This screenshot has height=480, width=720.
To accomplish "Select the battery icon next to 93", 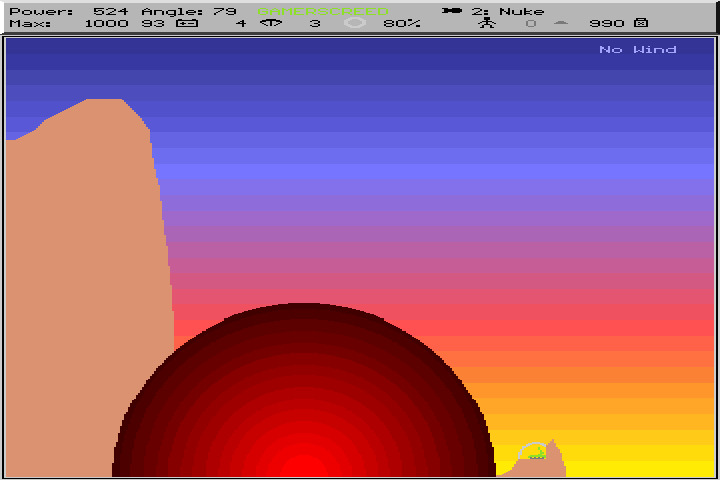I will coord(187,23).
